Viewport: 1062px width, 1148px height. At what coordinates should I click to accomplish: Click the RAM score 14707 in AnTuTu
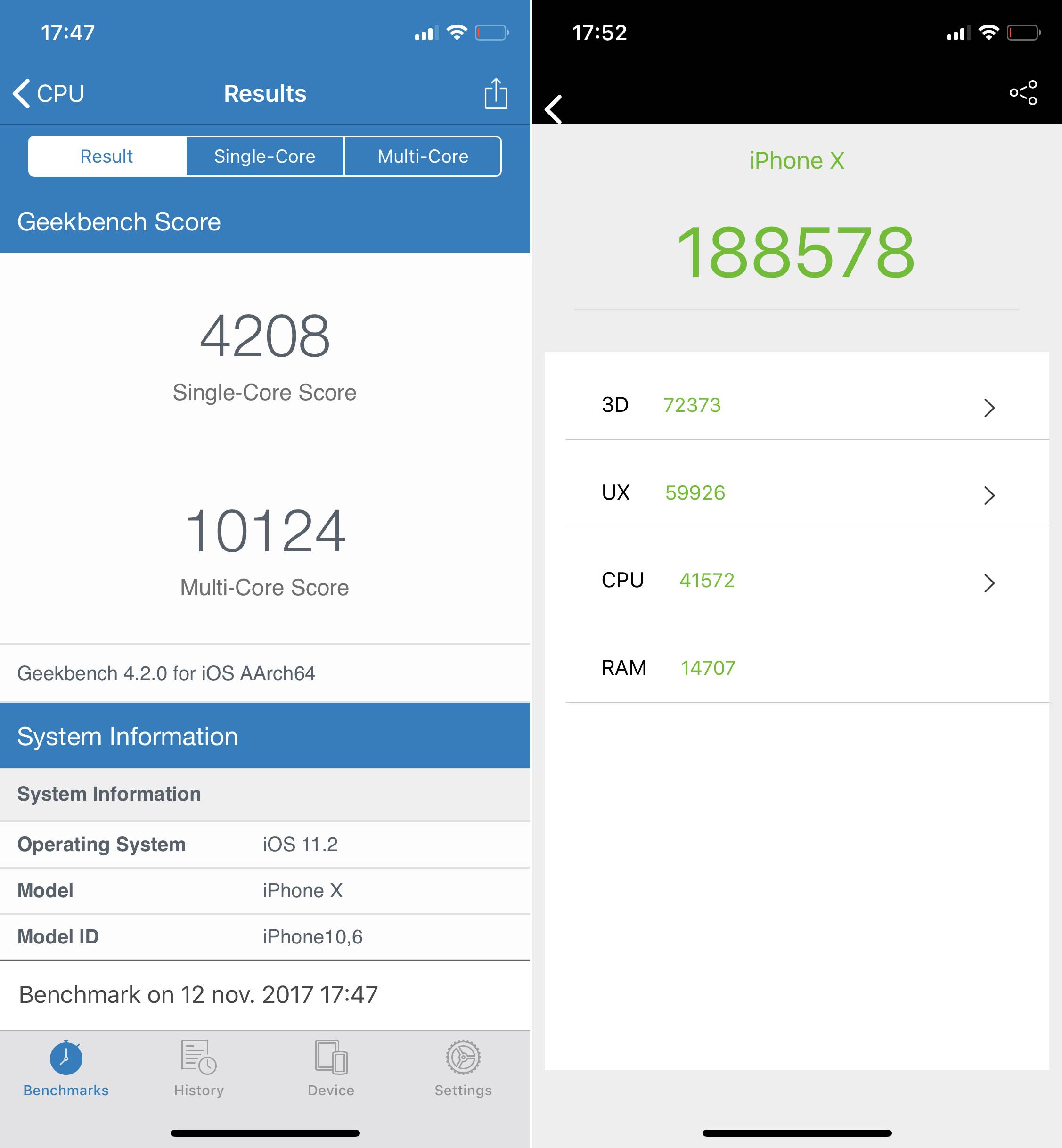[705, 668]
